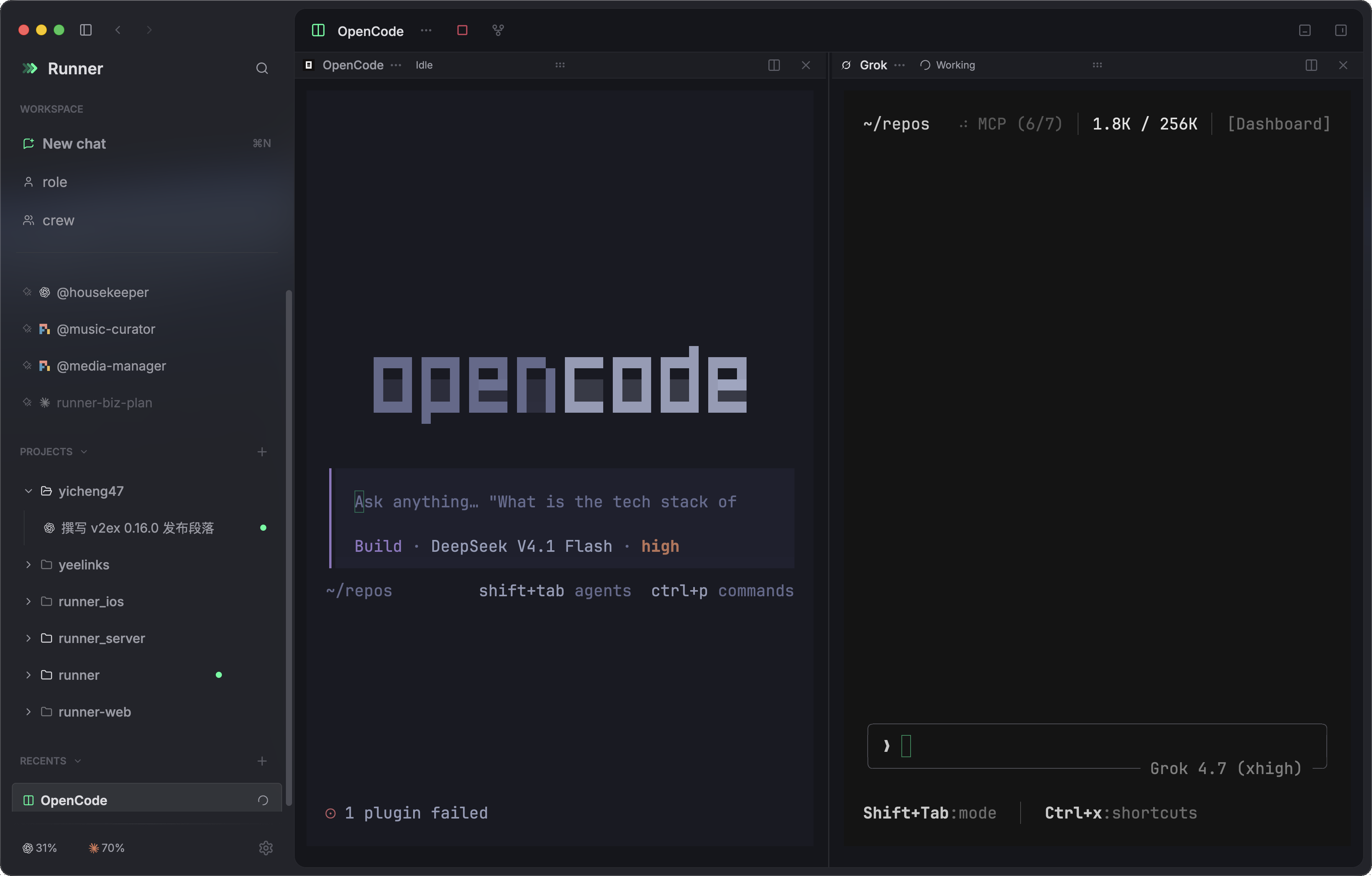Open the role workspace item
The image size is (1372, 876).
(146, 182)
